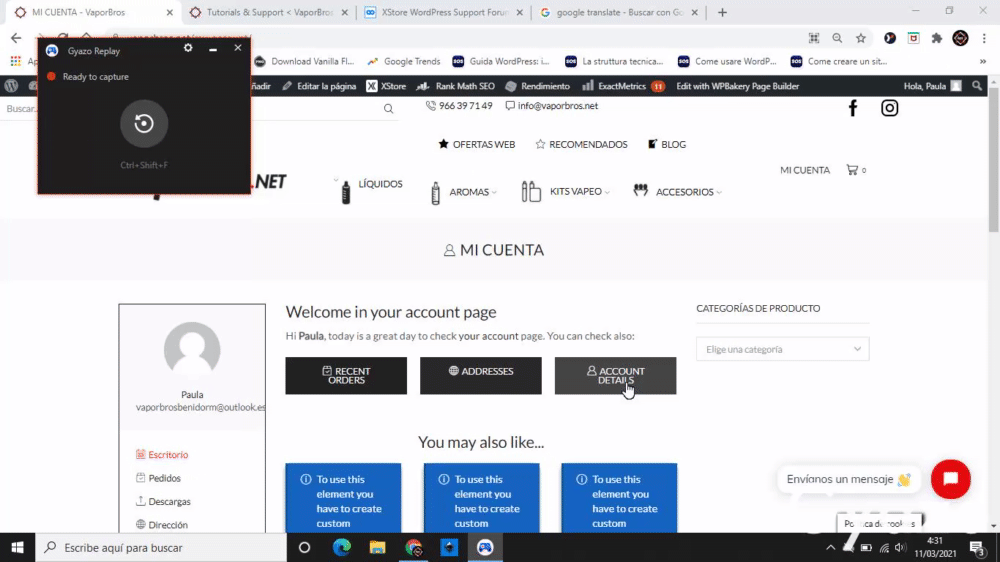Click the Chrome profile avatar
1000x562 pixels.
click(960, 38)
